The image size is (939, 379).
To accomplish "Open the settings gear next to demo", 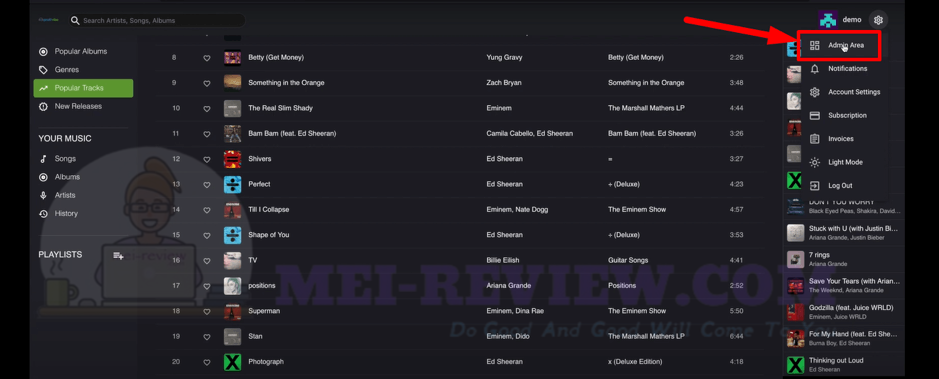I will [878, 20].
